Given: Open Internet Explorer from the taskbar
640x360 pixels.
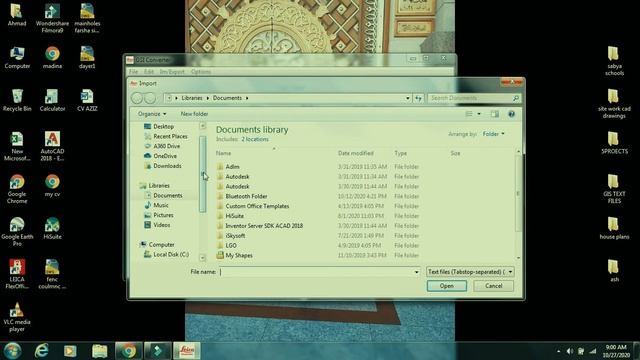Looking at the screenshot, I should (42, 351).
